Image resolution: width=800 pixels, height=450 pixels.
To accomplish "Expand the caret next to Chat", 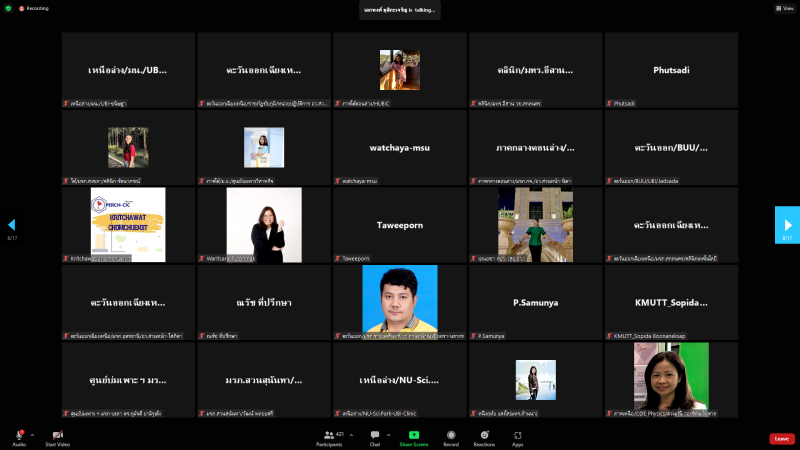I will pos(389,434).
